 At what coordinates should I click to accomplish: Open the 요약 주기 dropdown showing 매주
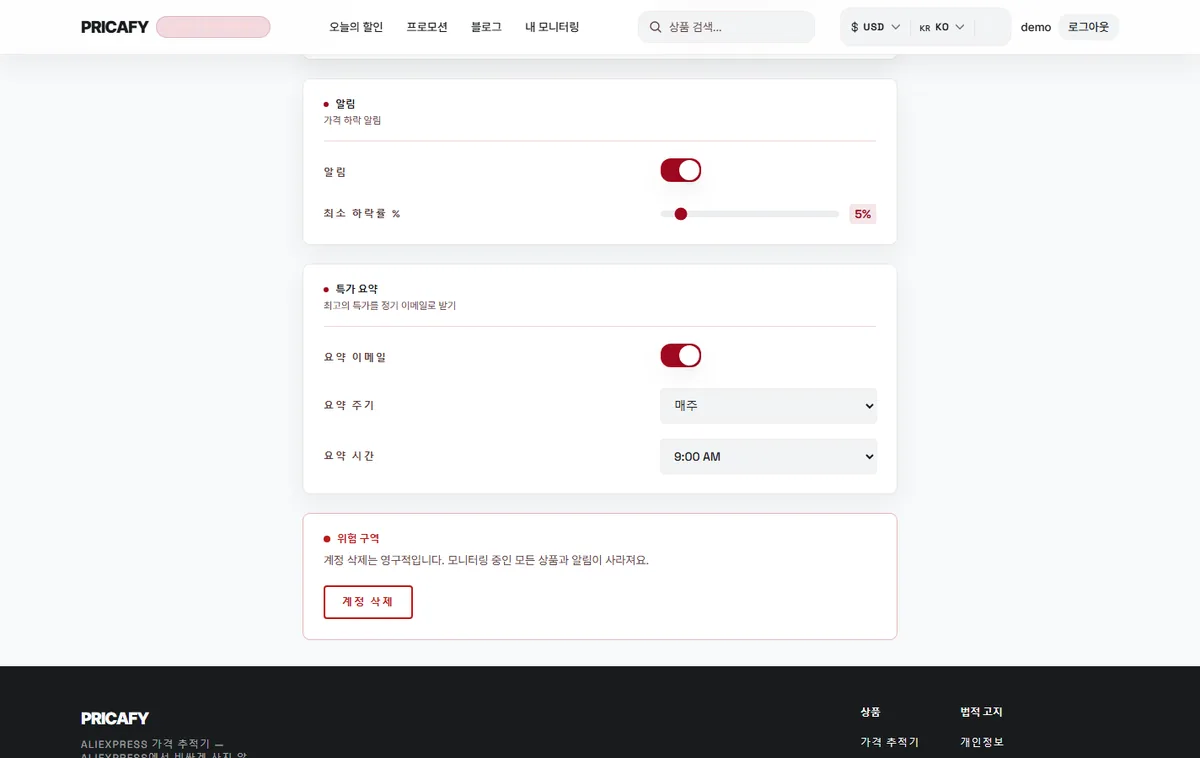(768, 406)
